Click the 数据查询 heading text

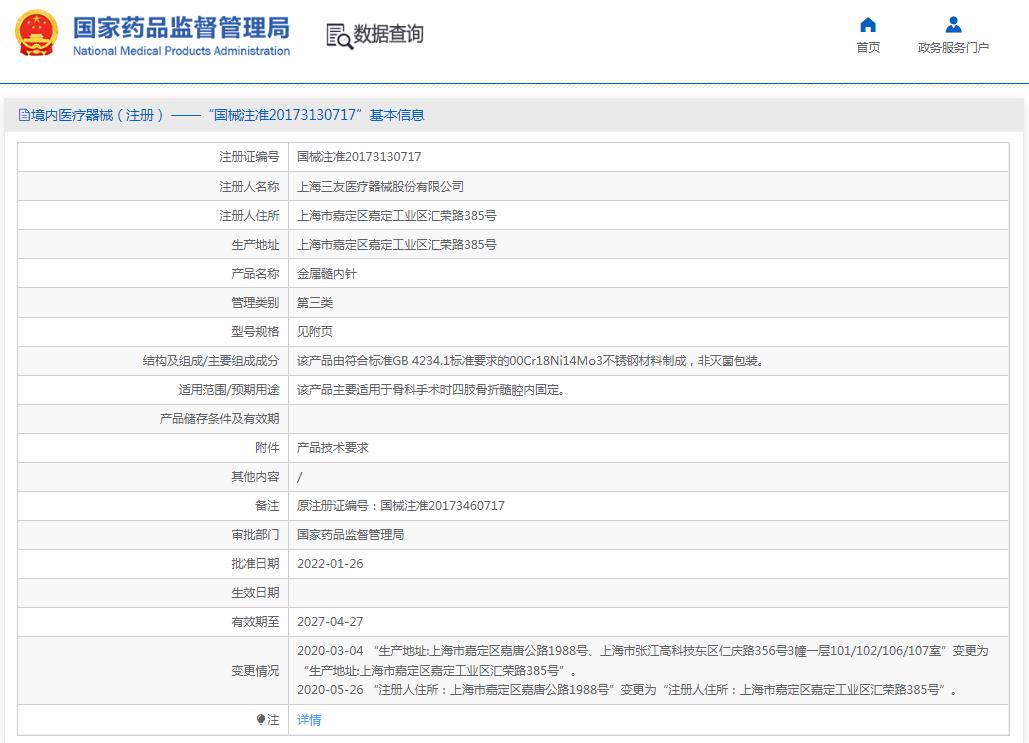pyautogui.click(x=389, y=34)
